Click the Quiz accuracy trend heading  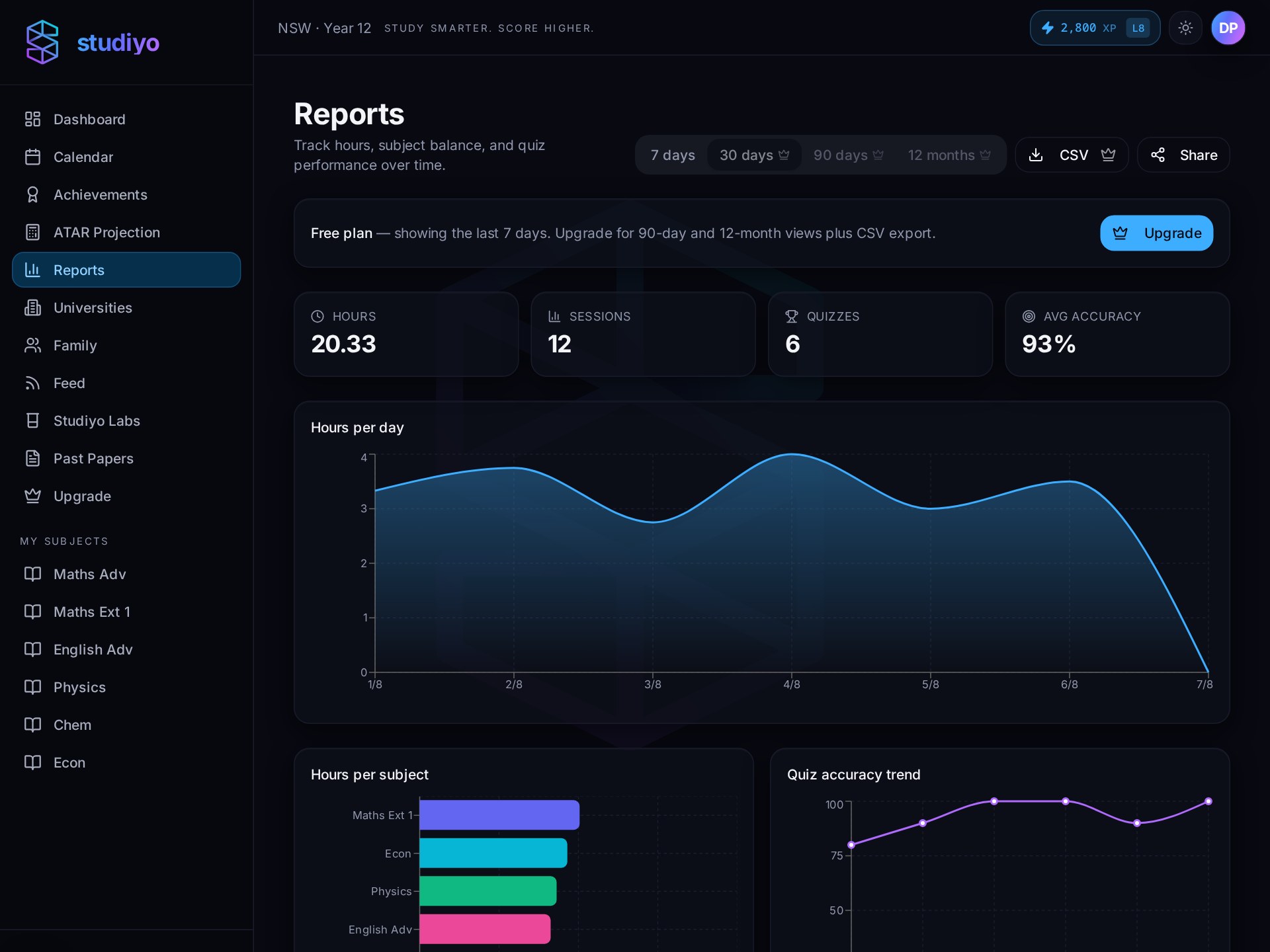pyautogui.click(x=854, y=774)
